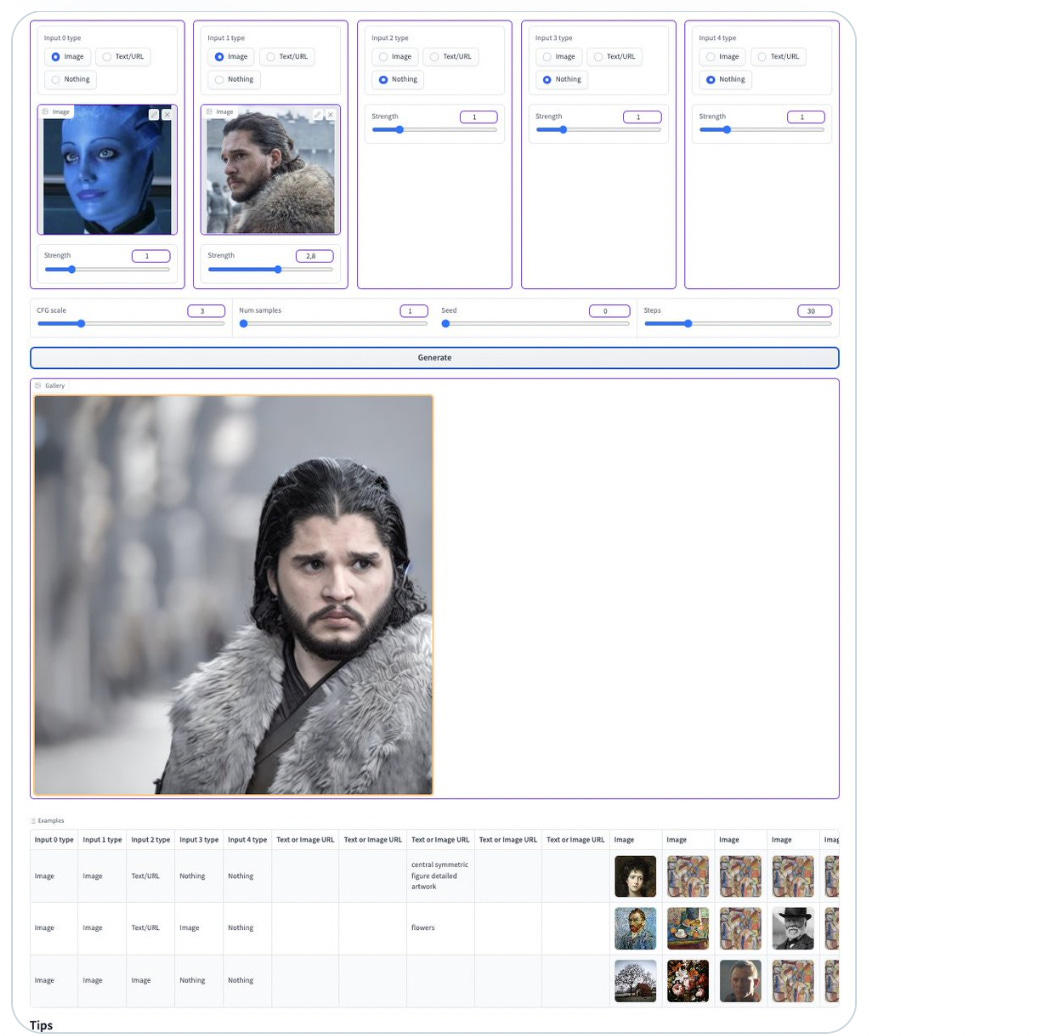
Task: Click the edit pencil icon on the blue alien image
Action: [154, 115]
